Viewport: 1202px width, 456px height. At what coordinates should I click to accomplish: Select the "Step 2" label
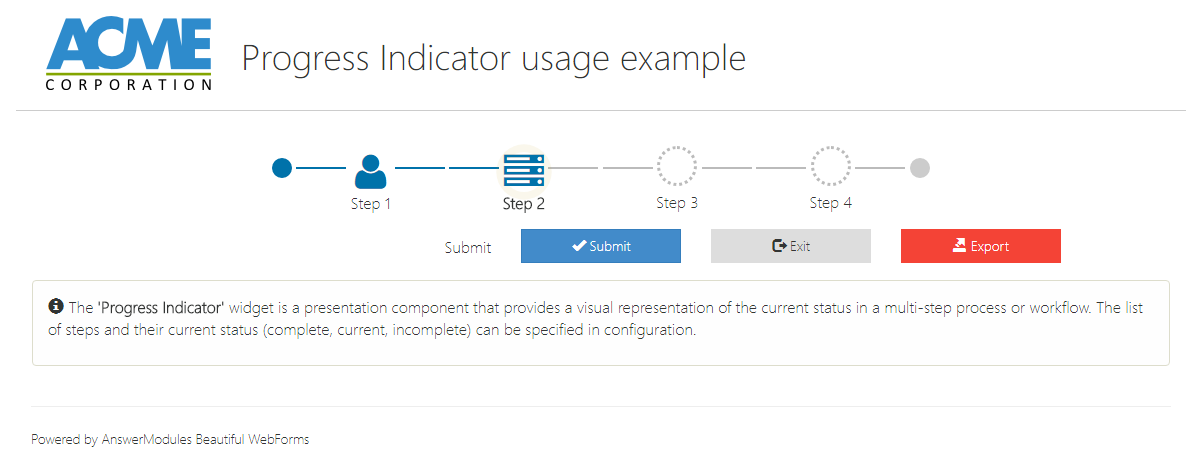pyautogui.click(x=523, y=204)
